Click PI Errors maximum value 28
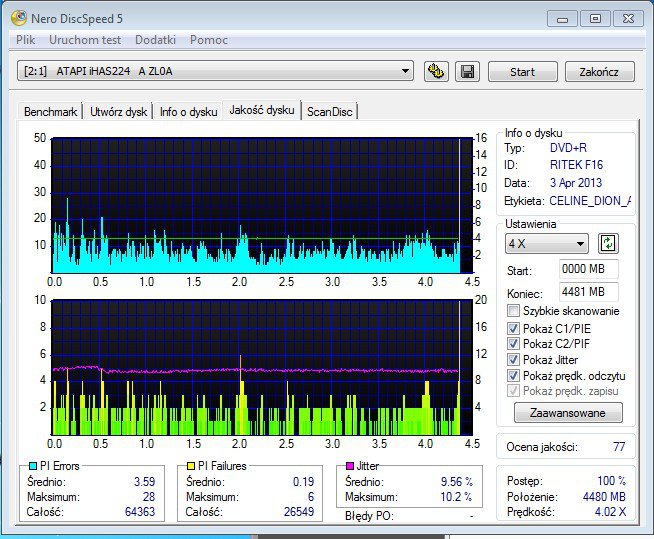654x539 pixels. [149, 497]
